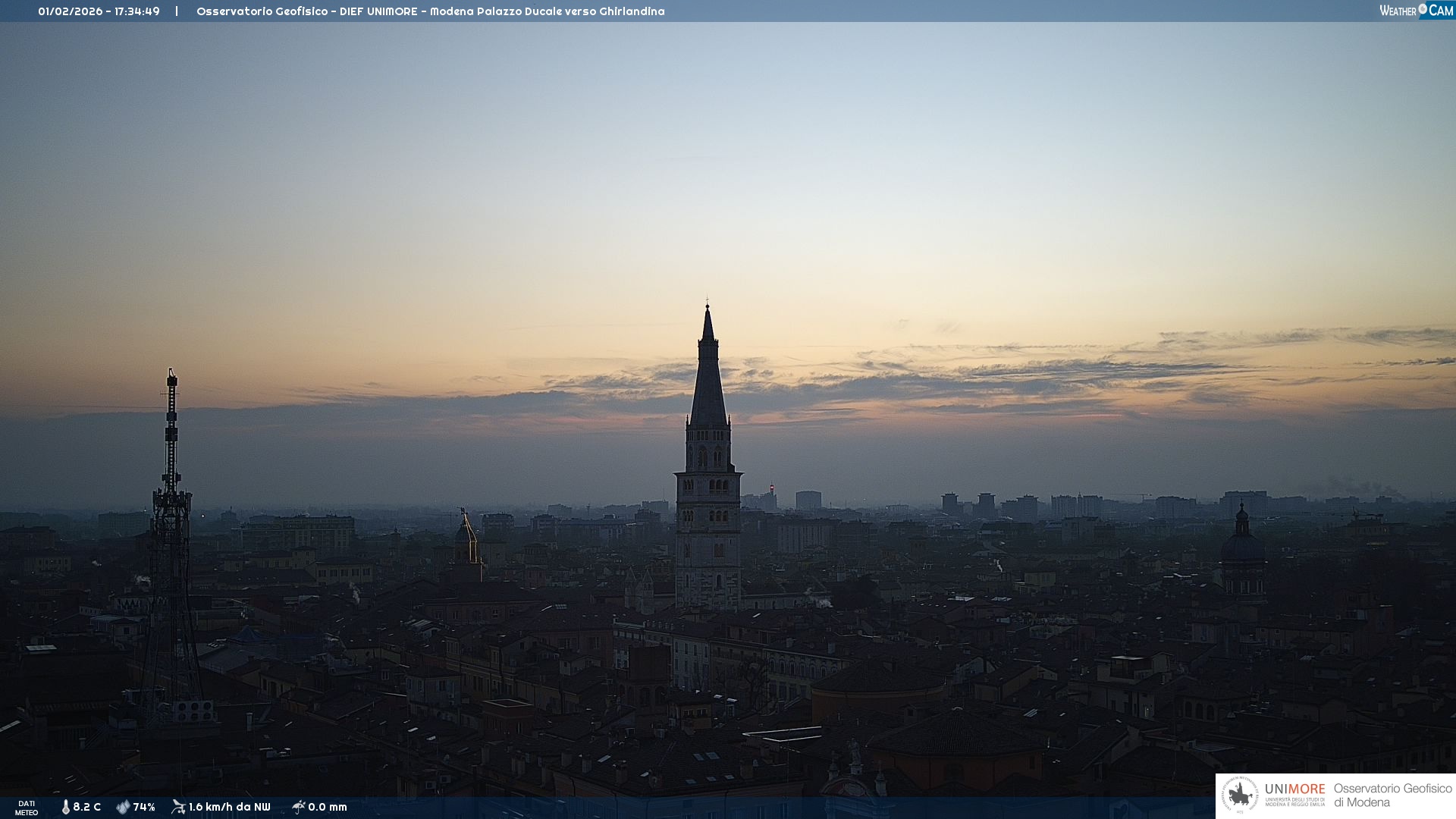1456x819 pixels.
Task: Click the red light on distant building
Action: click(x=772, y=488)
